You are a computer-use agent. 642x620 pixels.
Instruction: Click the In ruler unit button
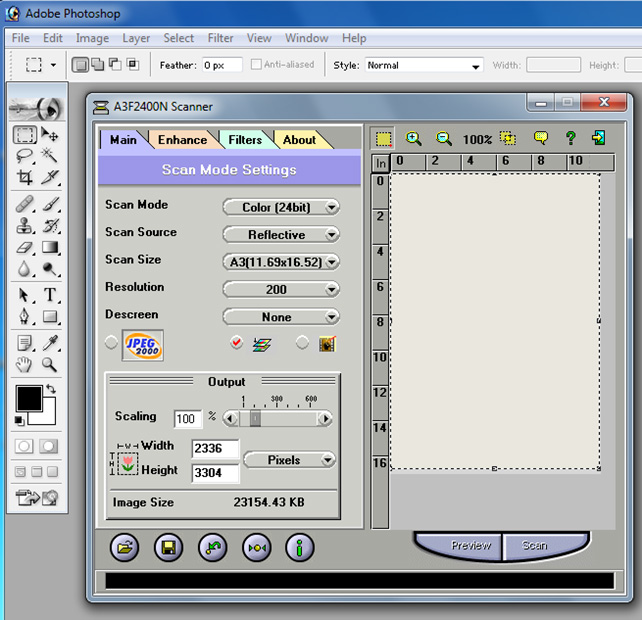coord(381,164)
